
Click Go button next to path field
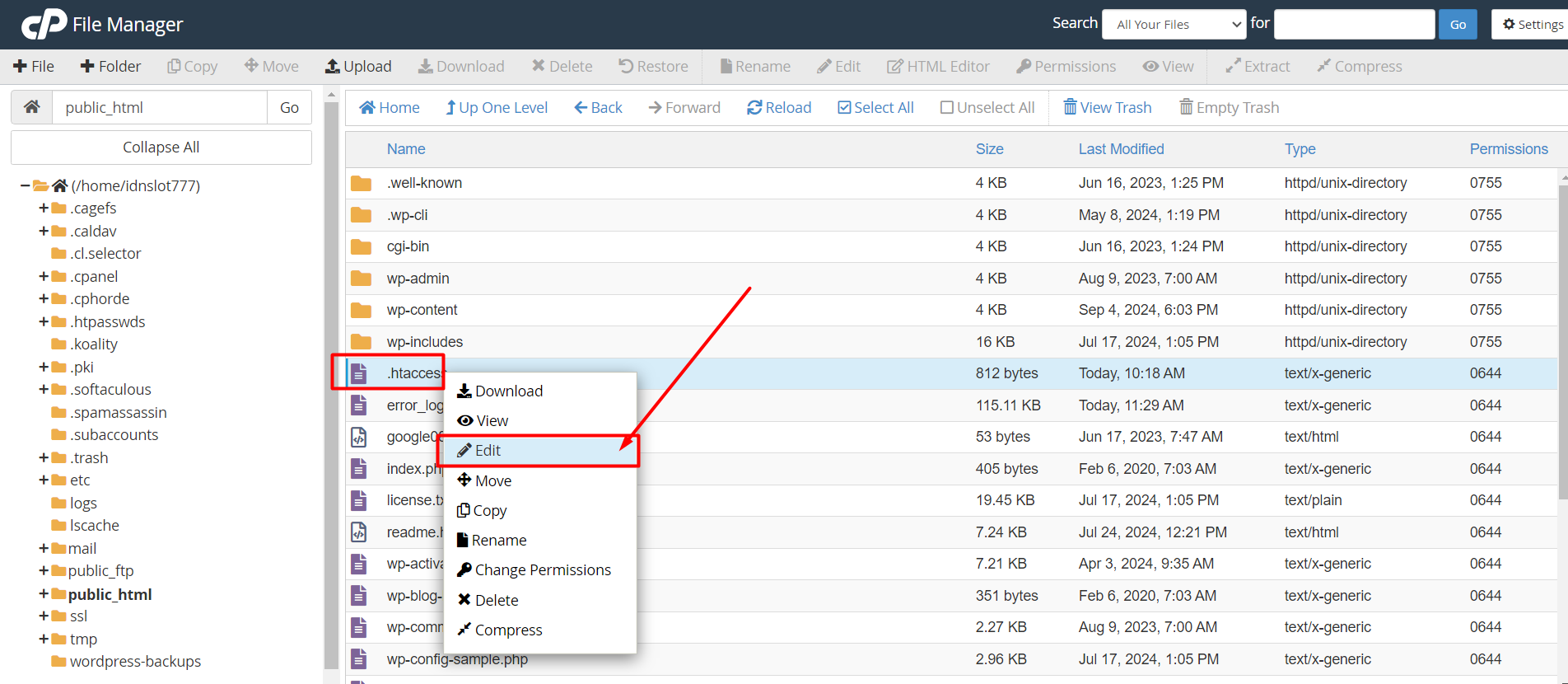click(x=289, y=107)
